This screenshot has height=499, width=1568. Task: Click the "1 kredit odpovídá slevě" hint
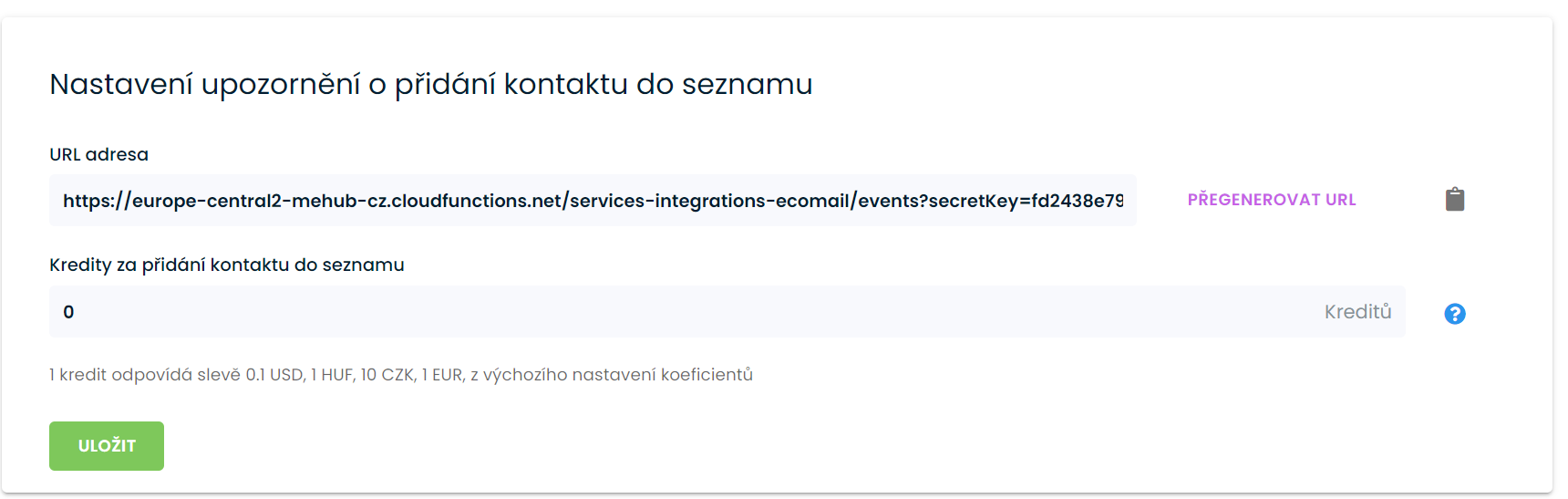tap(144, 375)
